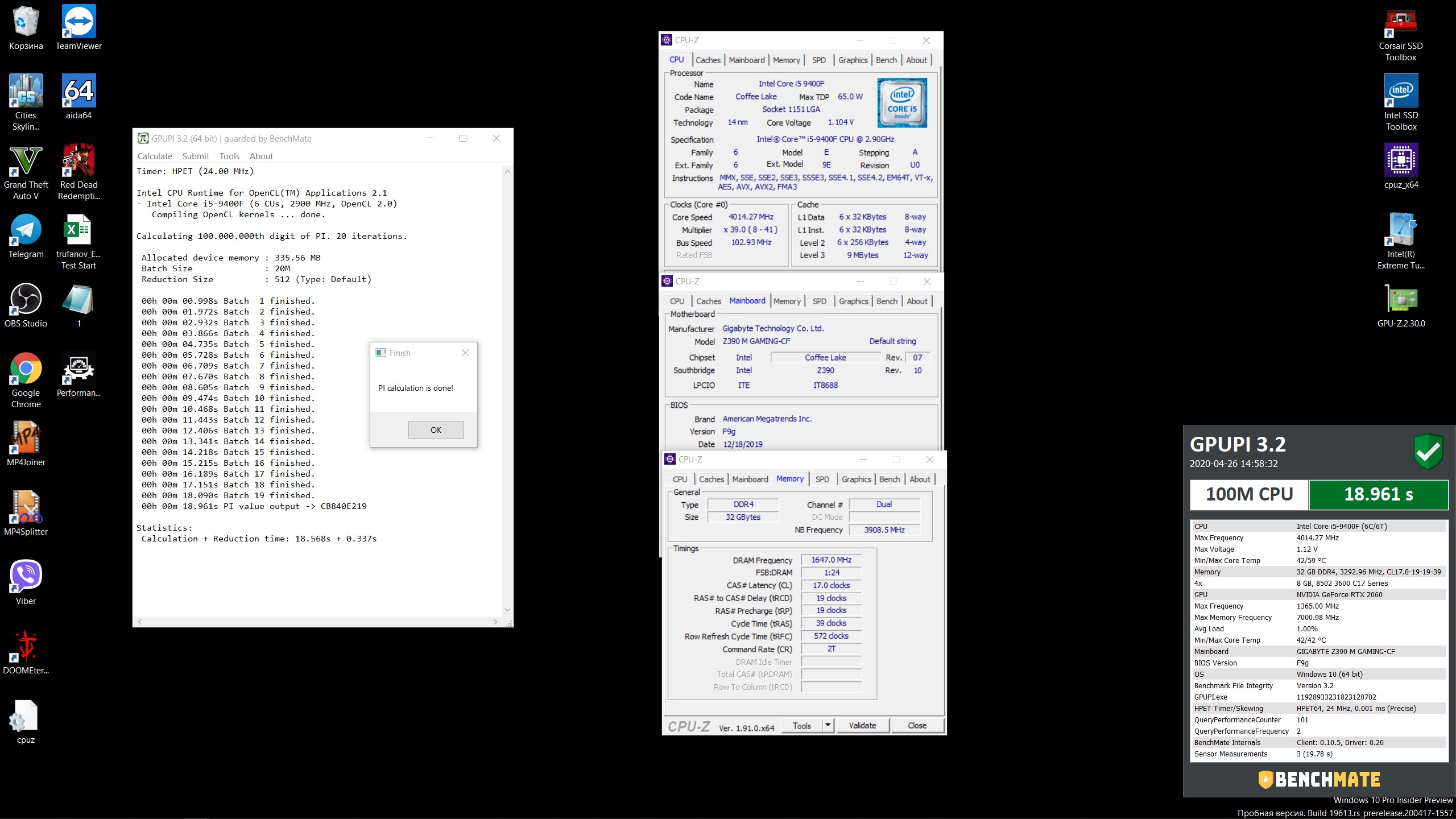Open About tab in middle CPU-Z window
Image resolution: width=1456 pixels, height=819 pixels.
(917, 301)
